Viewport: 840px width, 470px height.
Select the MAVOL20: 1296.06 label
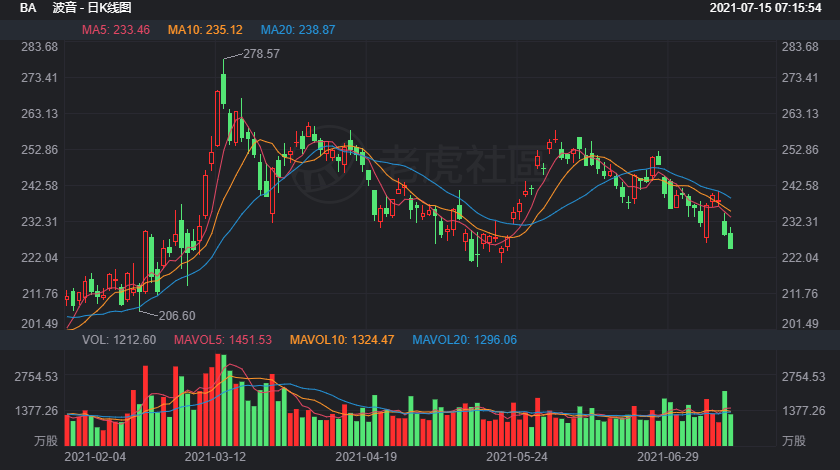pyautogui.click(x=464, y=340)
